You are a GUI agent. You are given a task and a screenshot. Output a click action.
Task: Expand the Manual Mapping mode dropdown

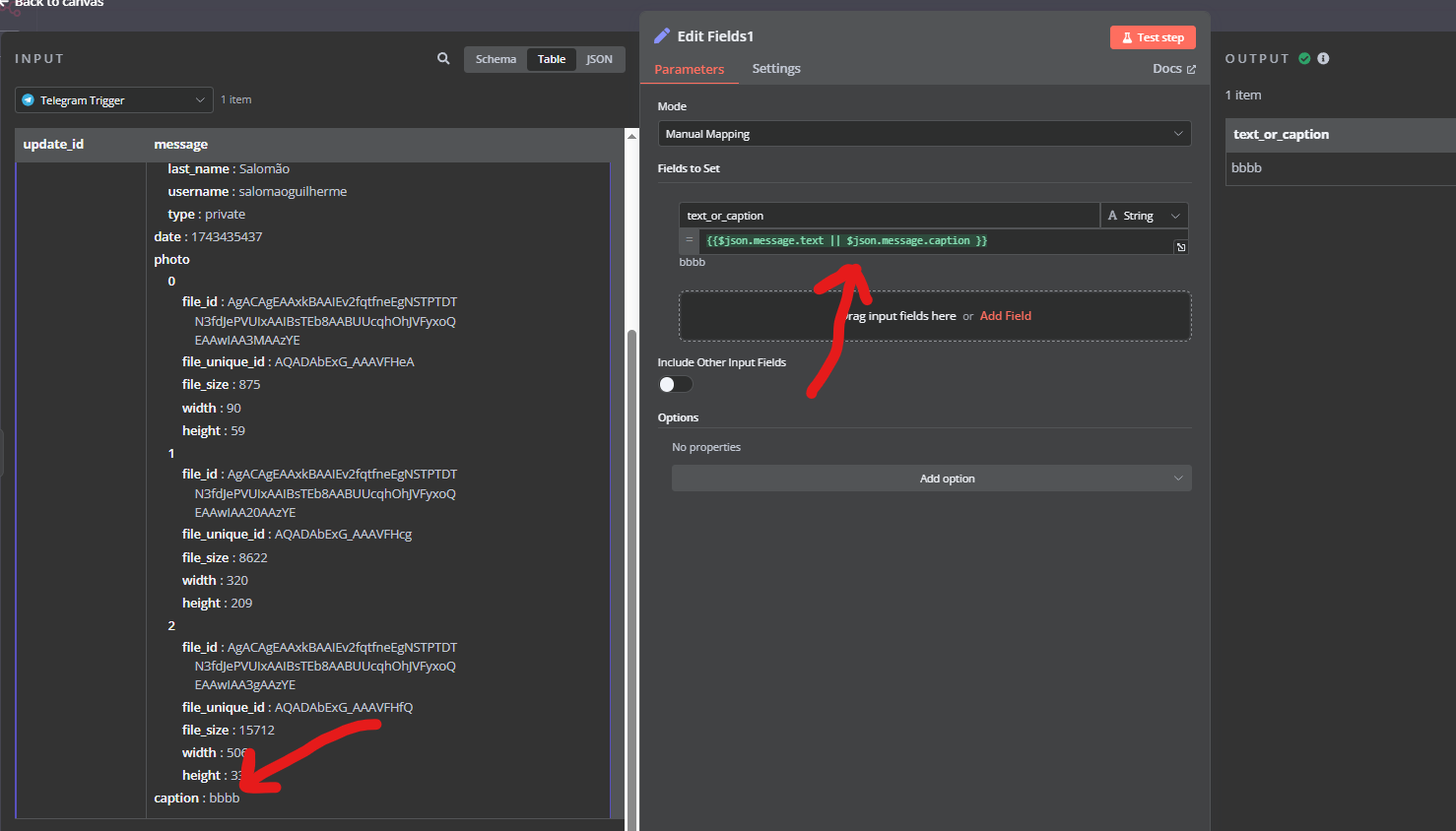coord(923,134)
